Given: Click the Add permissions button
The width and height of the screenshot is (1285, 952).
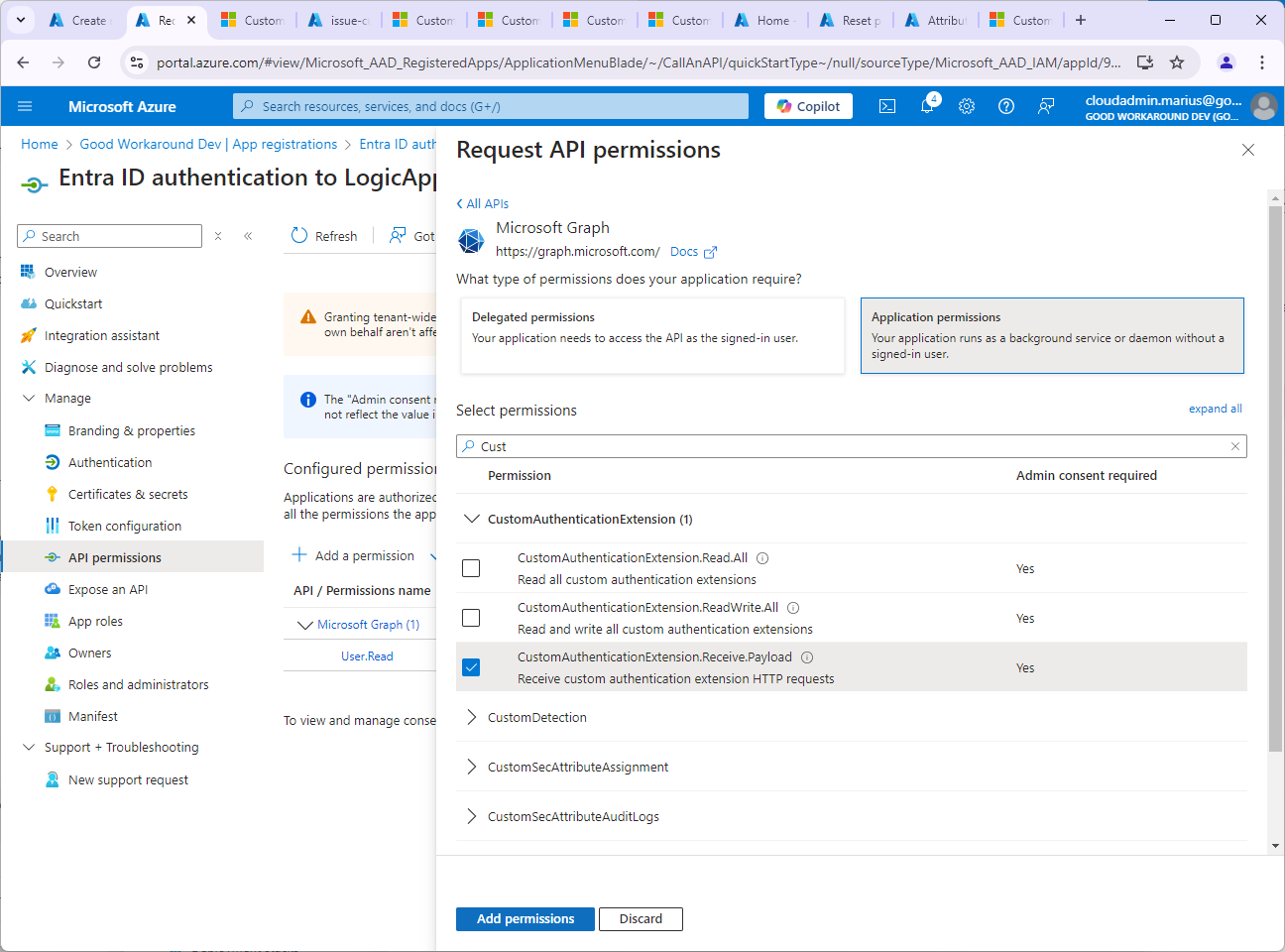Looking at the screenshot, I should point(525,919).
